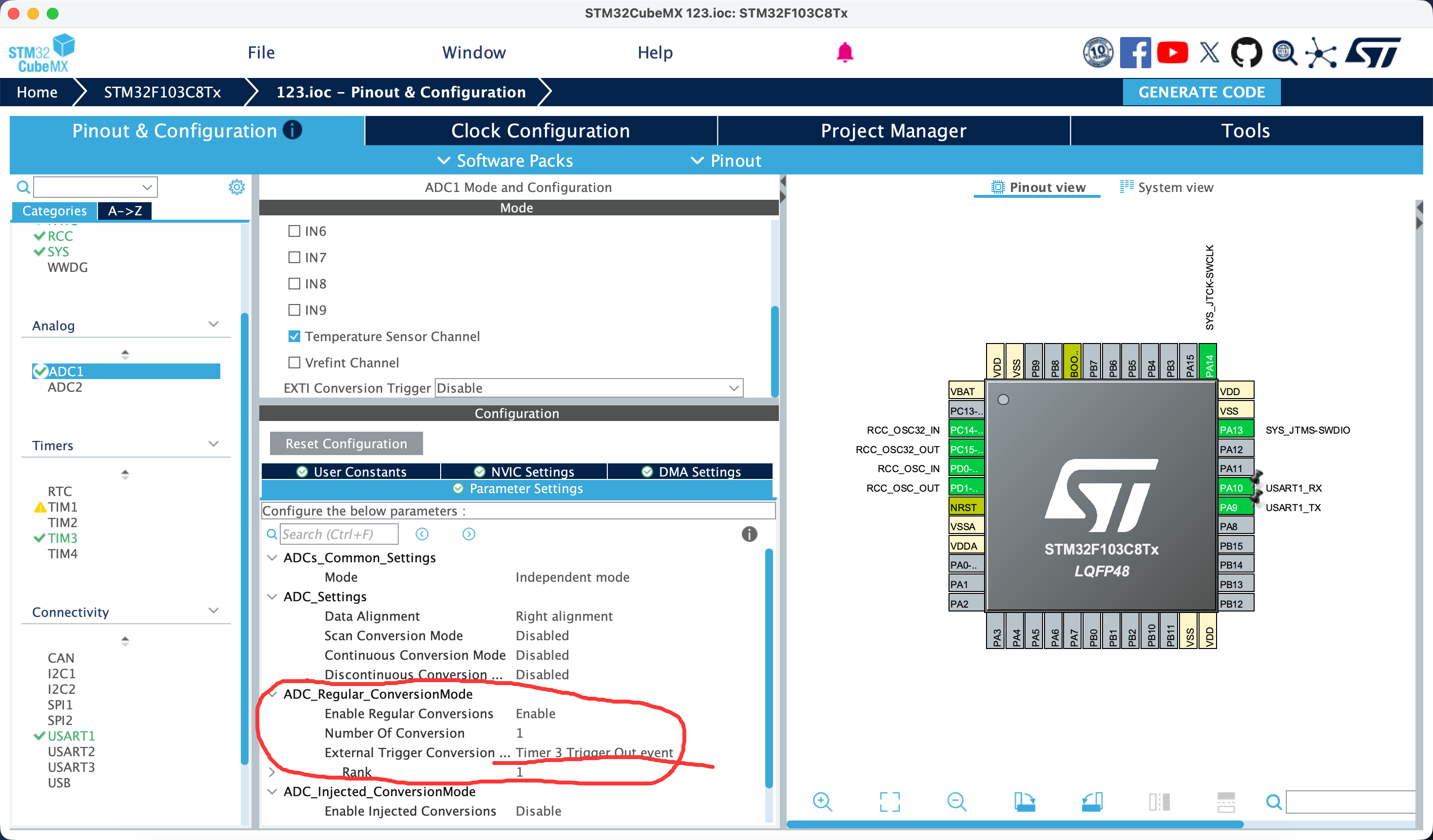Image resolution: width=1433 pixels, height=840 pixels.
Task: Open the EXTI Conversion Trigger dropdown
Action: (x=589, y=388)
